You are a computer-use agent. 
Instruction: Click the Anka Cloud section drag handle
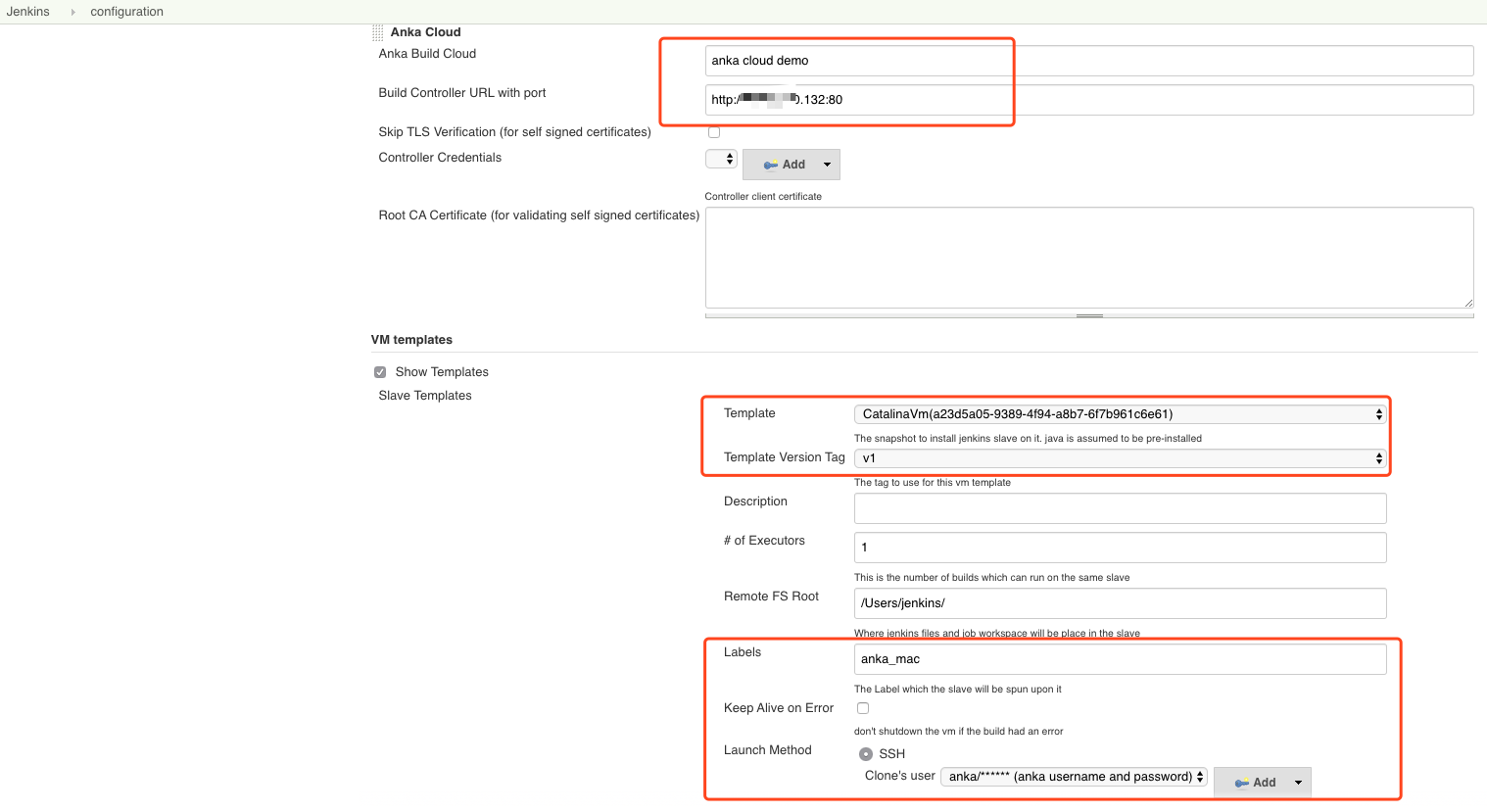(x=378, y=32)
